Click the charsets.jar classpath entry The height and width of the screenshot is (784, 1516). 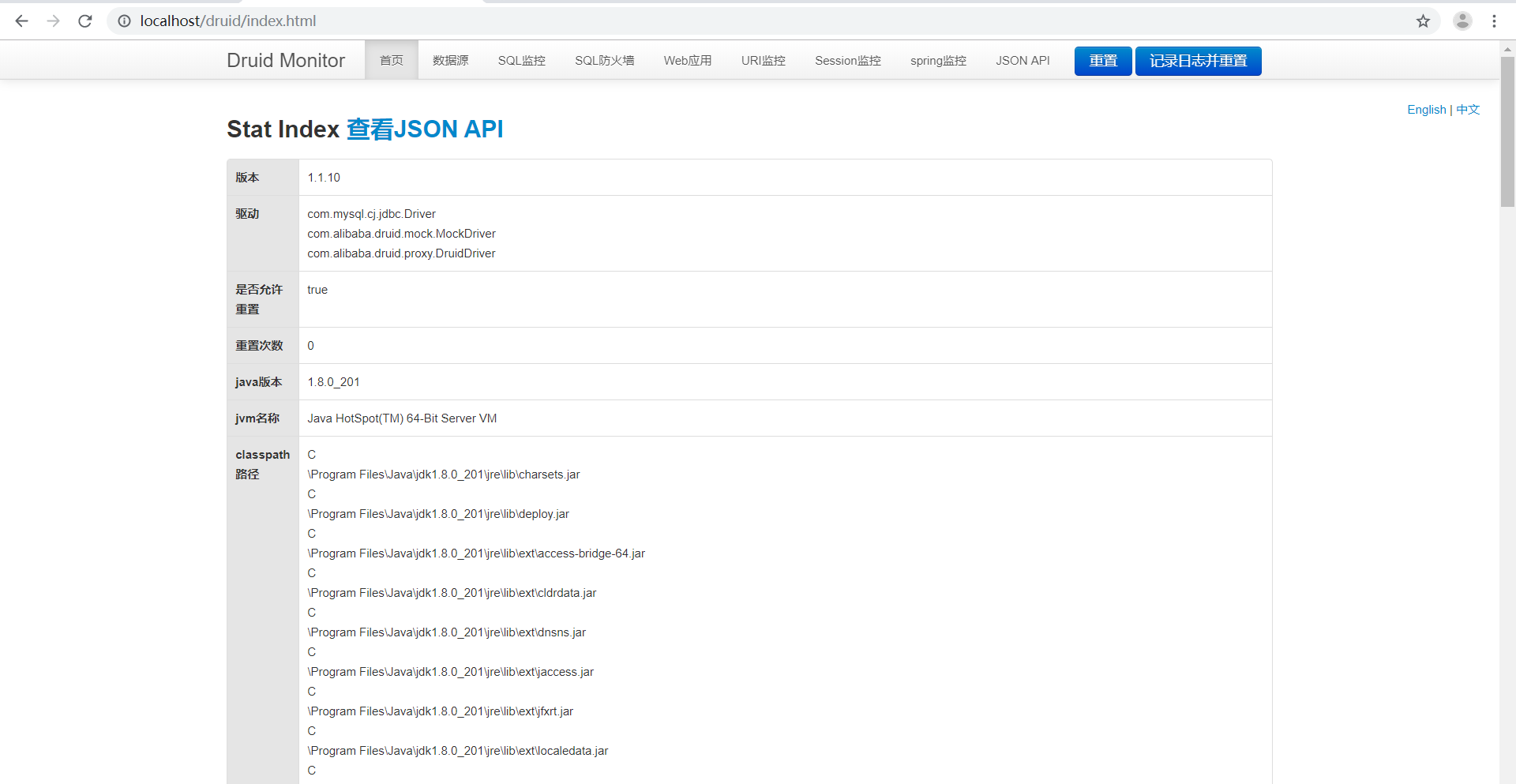(444, 475)
